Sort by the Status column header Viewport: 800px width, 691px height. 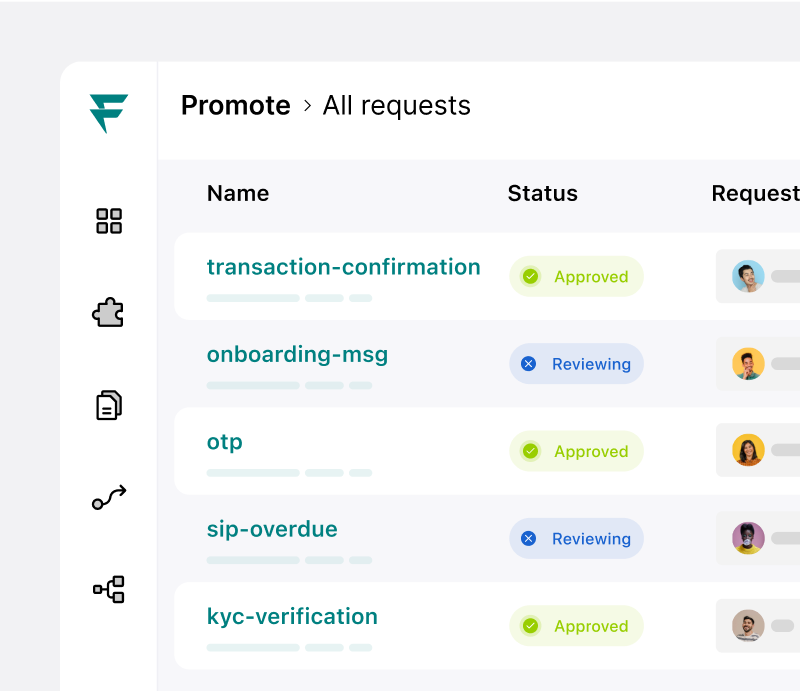pyautogui.click(x=542, y=193)
